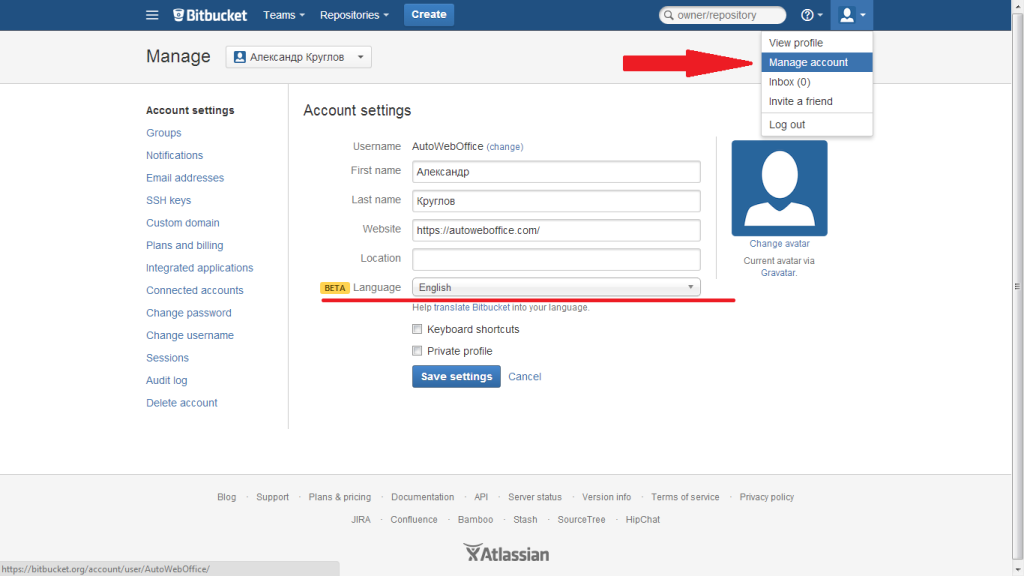The image size is (1024, 576).
Task: Open Terms of service footer link
Action: tap(685, 497)
